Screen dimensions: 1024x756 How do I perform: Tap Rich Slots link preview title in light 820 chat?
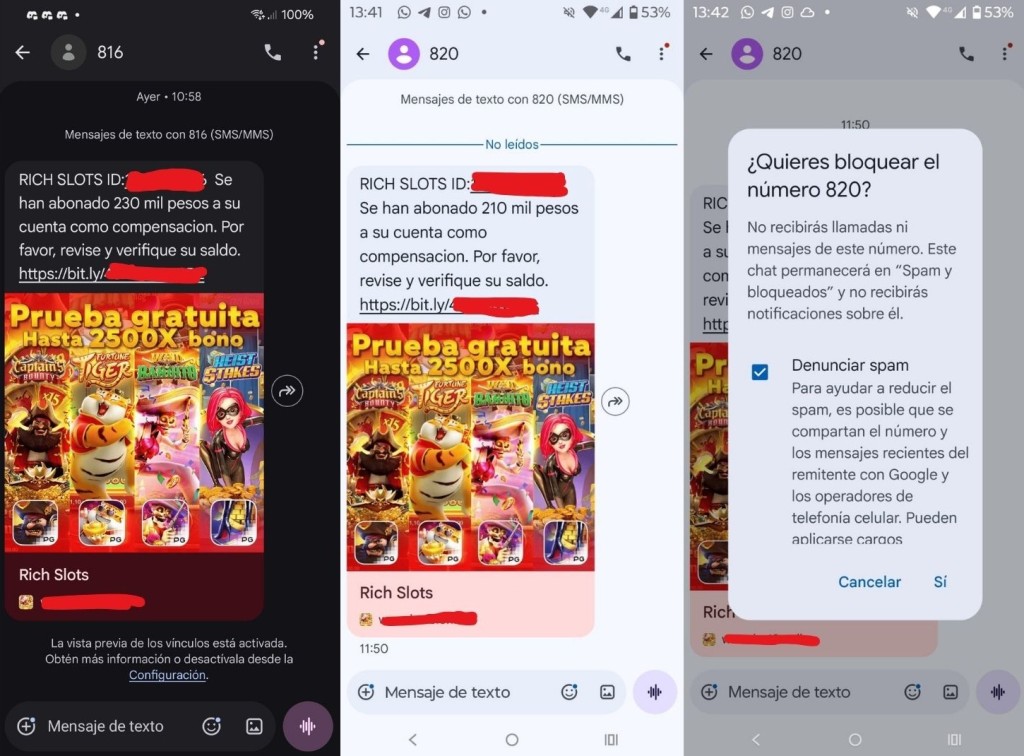[396, 592]
